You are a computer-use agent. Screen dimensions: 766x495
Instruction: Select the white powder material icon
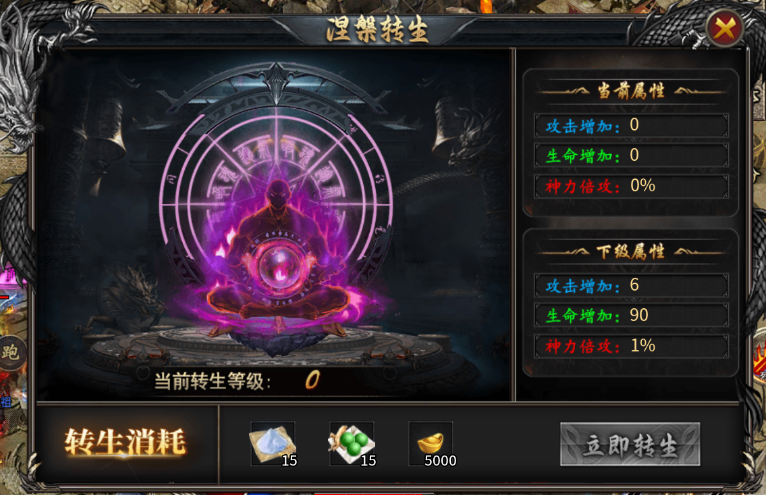click(273, 443)
